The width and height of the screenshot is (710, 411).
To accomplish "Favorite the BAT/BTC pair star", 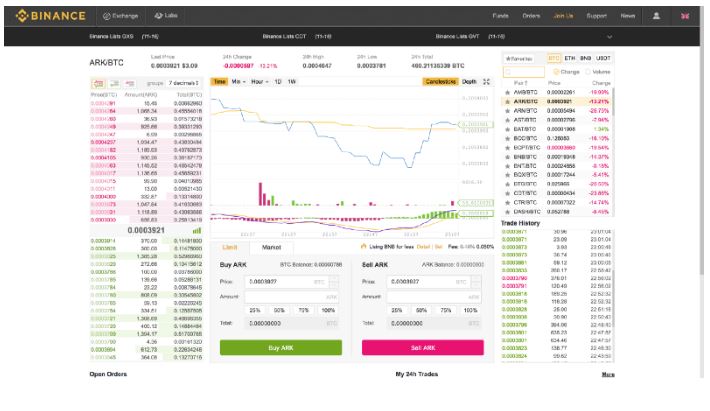I will point(507,129).
